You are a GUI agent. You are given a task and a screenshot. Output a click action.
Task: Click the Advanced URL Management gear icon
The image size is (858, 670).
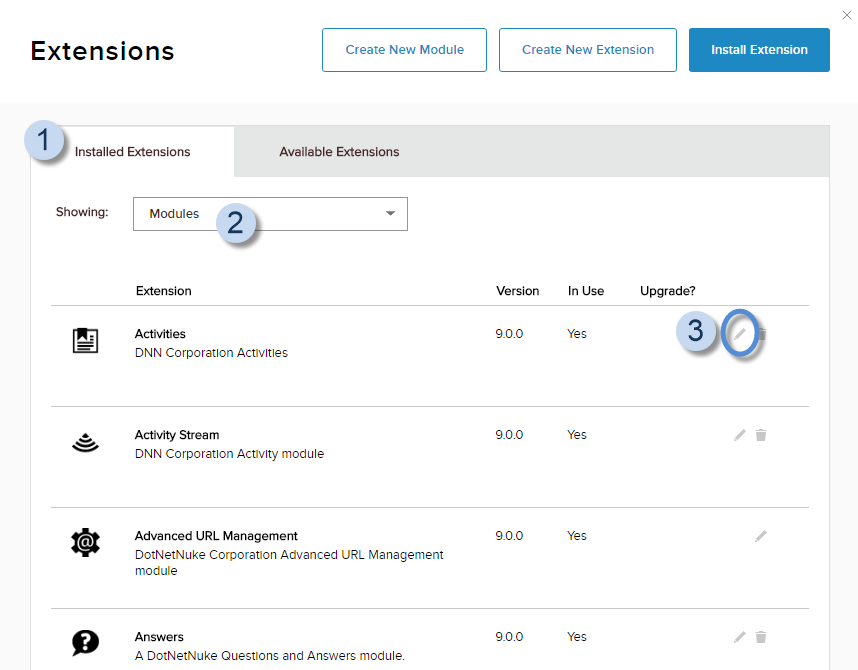pyautogui.click(x=86, y=543)
